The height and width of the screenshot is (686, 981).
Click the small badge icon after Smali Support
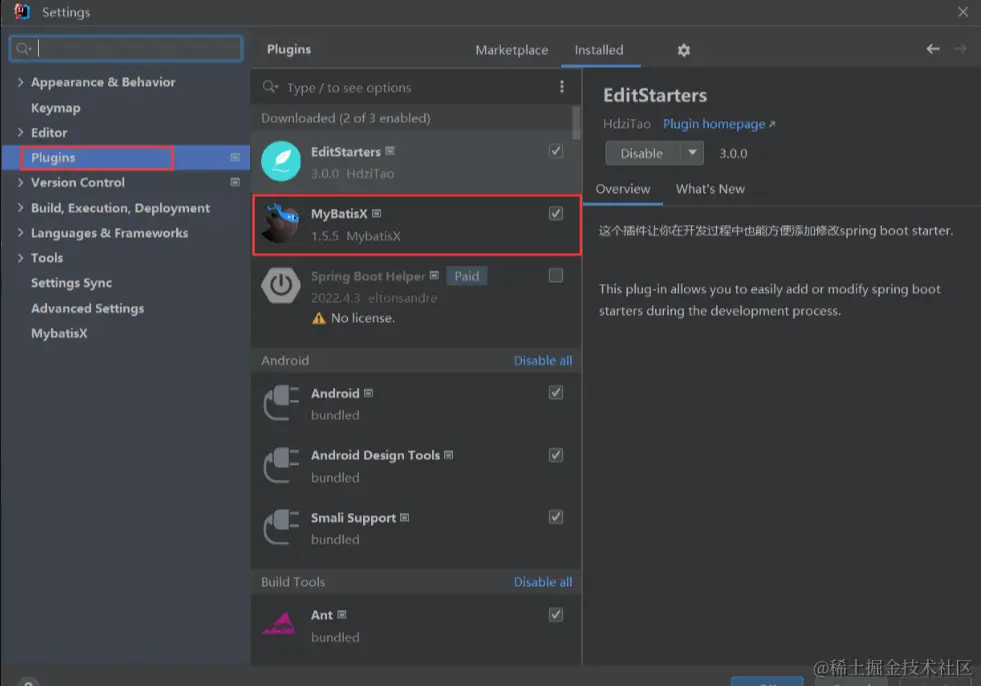point(404,518)
